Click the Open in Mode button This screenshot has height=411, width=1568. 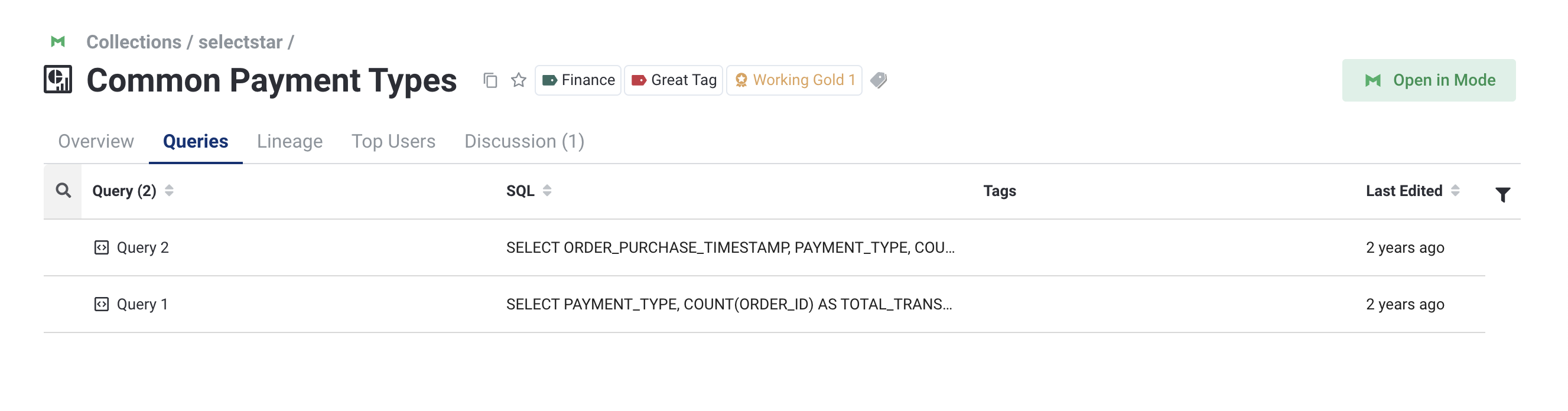point(1429,80)
